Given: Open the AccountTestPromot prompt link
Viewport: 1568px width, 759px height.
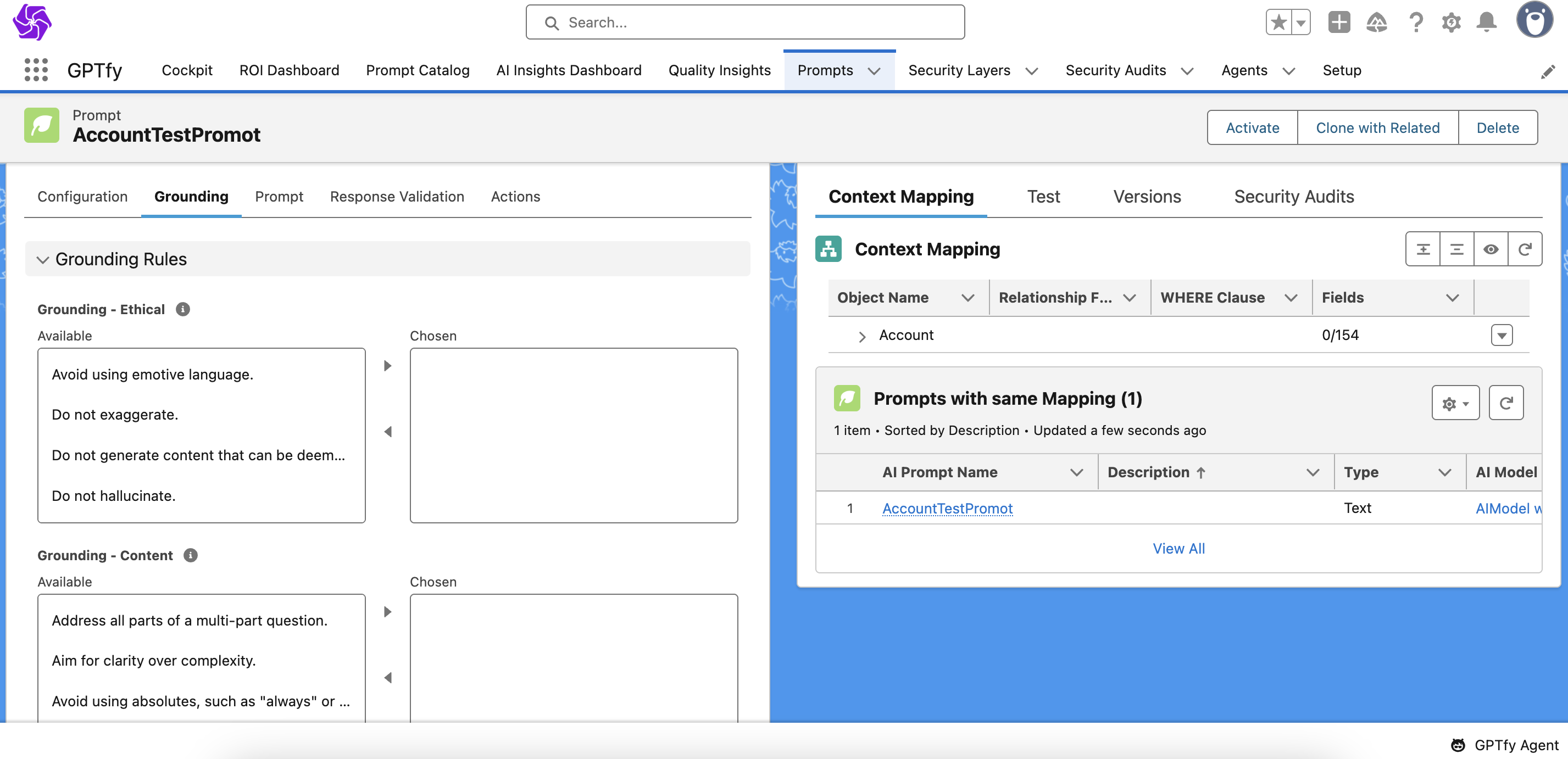Looking at the screenshot, I should click(947, 508).
